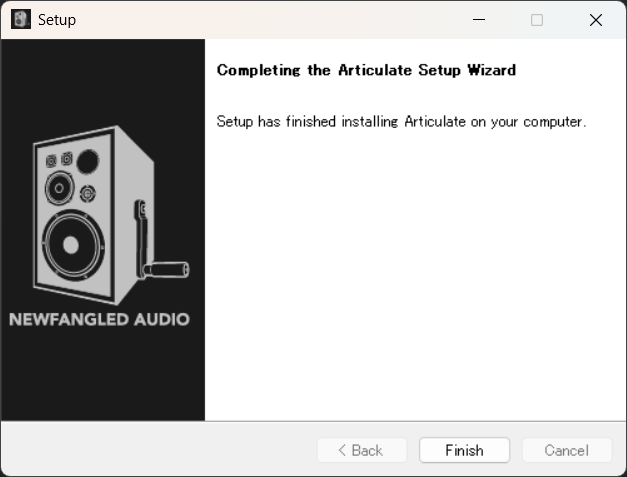Screen dimensions: 627x477
Task: Click the greyed-out Cancel button
Action: click(566, 450)
